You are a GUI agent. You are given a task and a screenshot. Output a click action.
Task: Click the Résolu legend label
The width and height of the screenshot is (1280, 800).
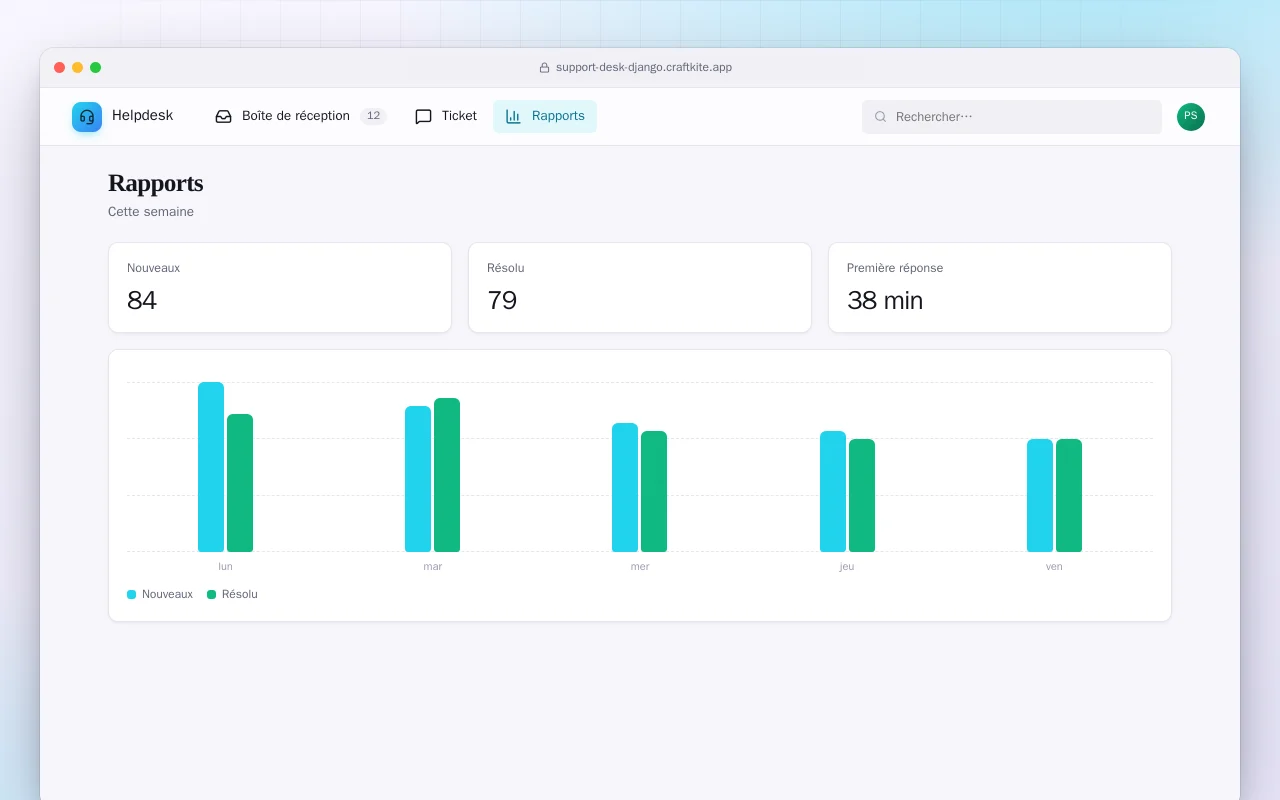(240, 594)
